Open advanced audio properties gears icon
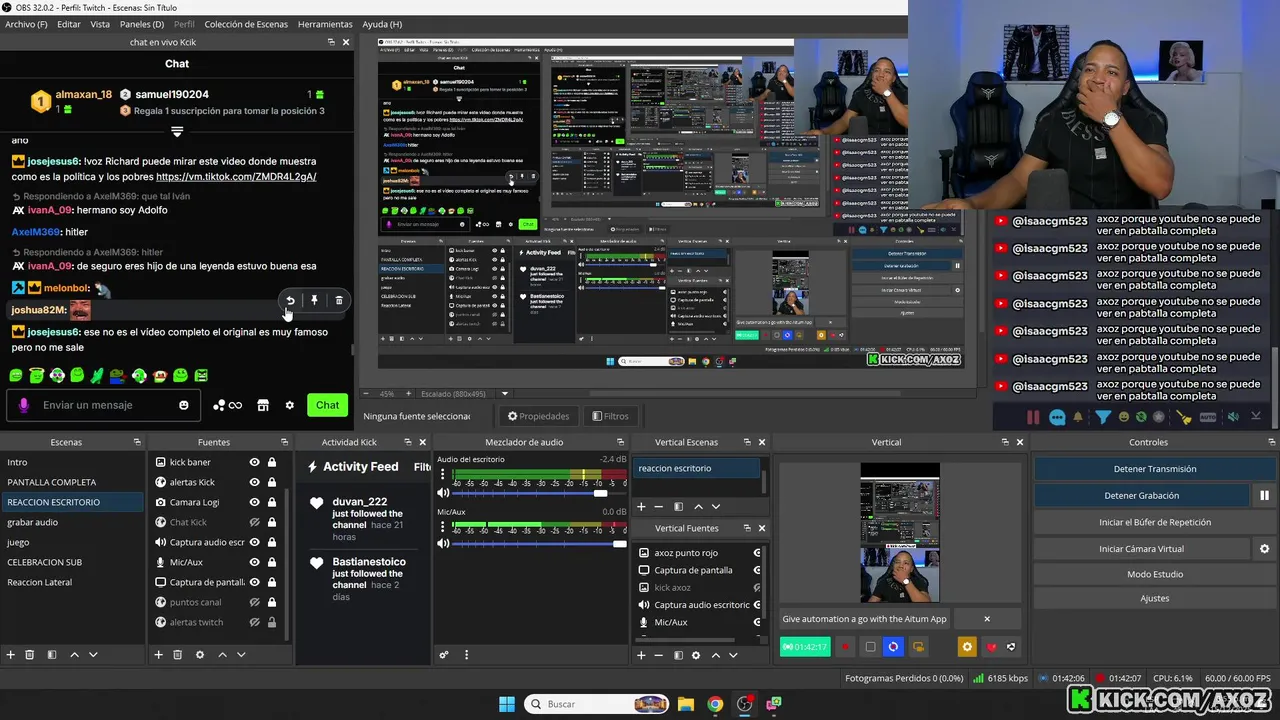Image resolution: width=1280 pixels, height=720 pixels. (x=444, y=655)
